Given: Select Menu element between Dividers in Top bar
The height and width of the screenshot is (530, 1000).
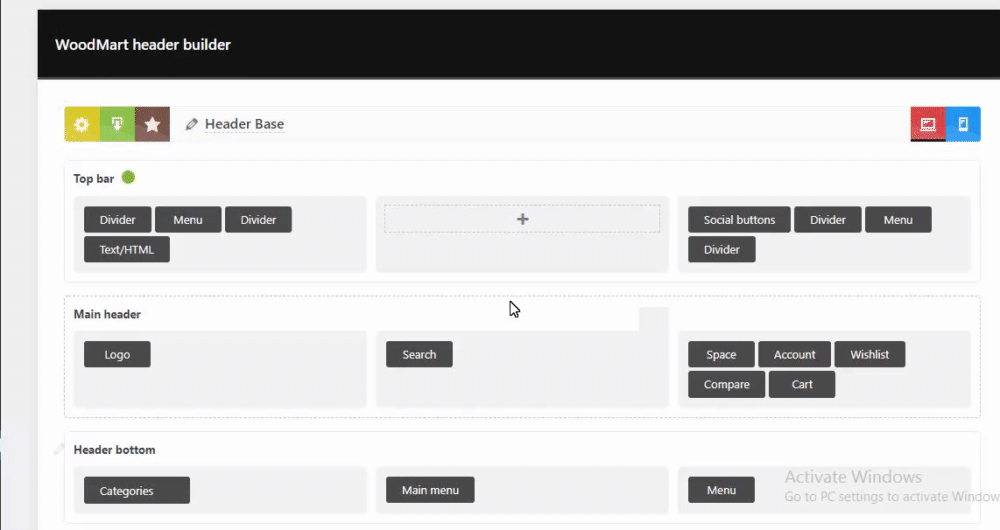Looking at the screenshot, I should coord(188,219).
